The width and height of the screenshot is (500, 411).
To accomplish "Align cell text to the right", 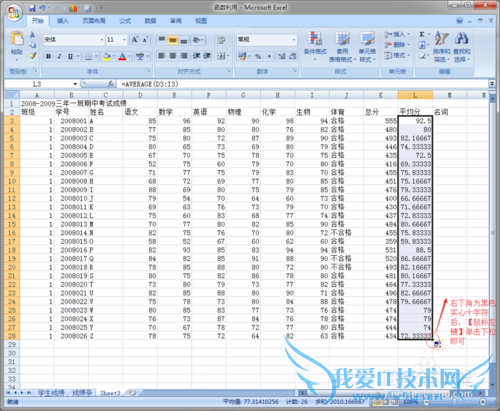I will tap(184, 56).
